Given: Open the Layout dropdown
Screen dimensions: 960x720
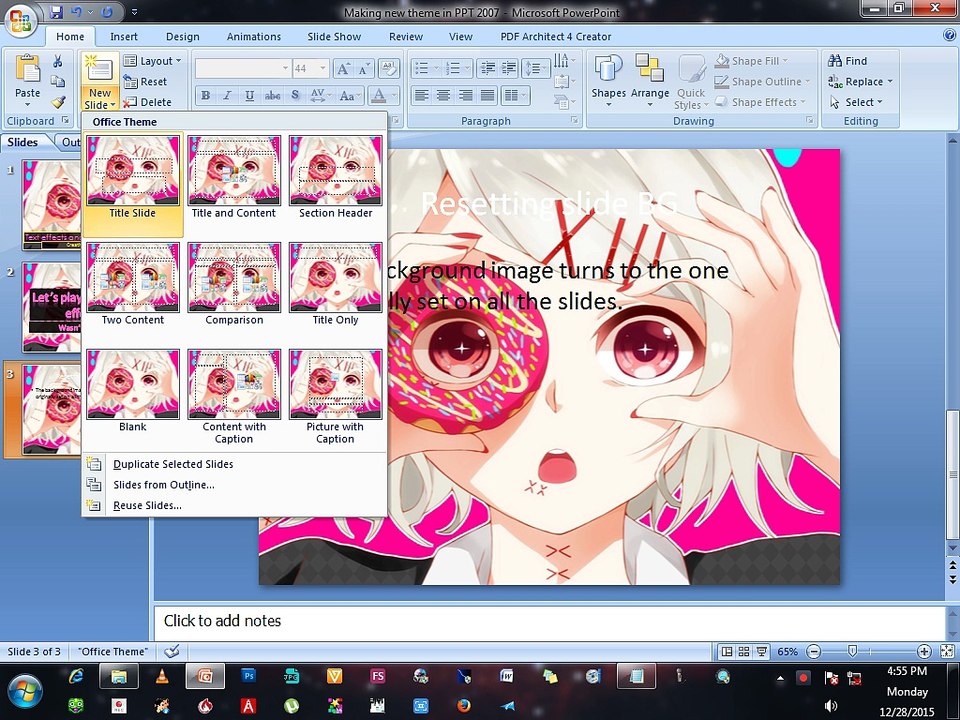Looking at the screenshot, I should [153, 61].
